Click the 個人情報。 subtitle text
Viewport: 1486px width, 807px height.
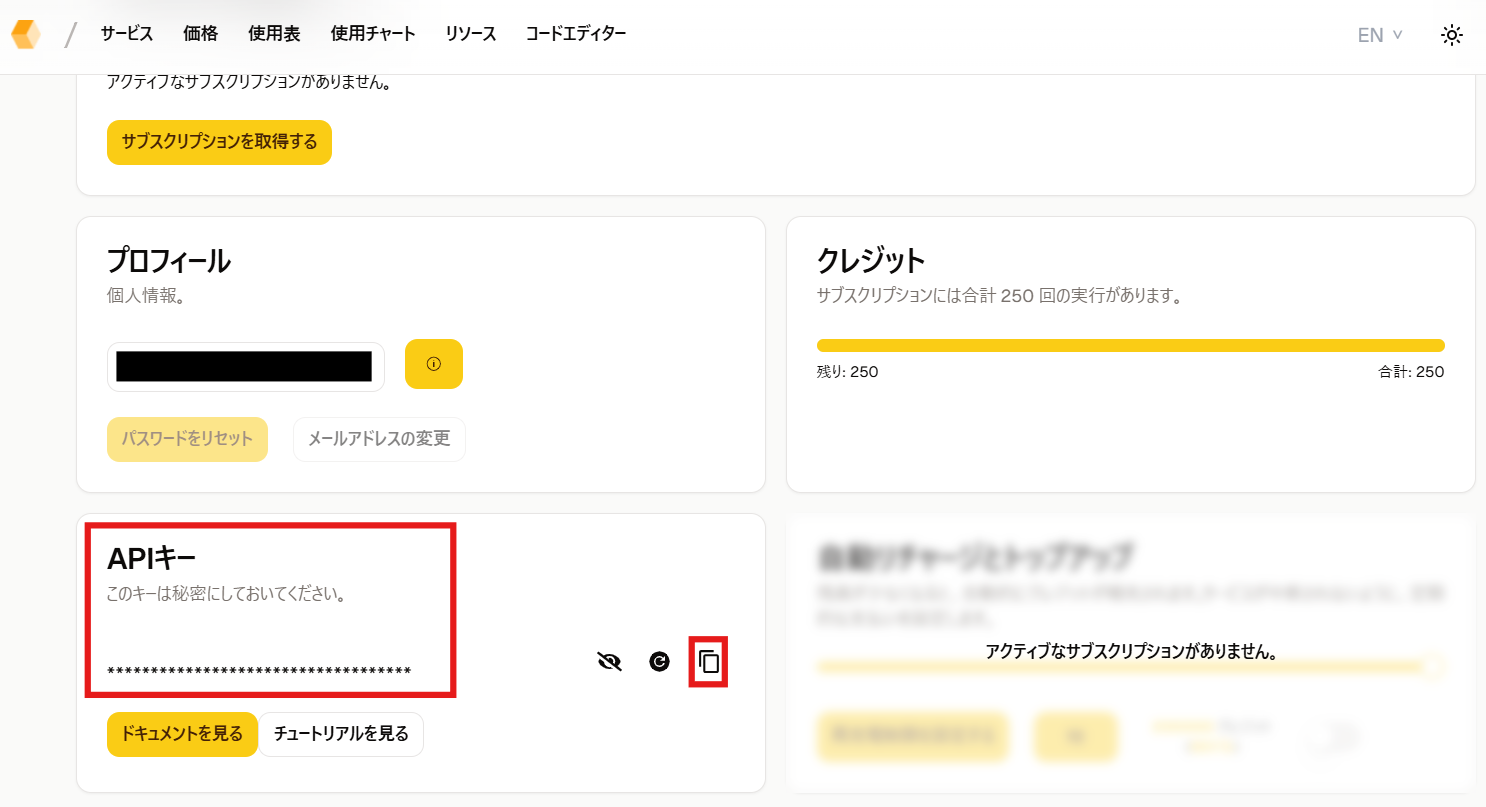pyautogui.click(x=146, y=297)
